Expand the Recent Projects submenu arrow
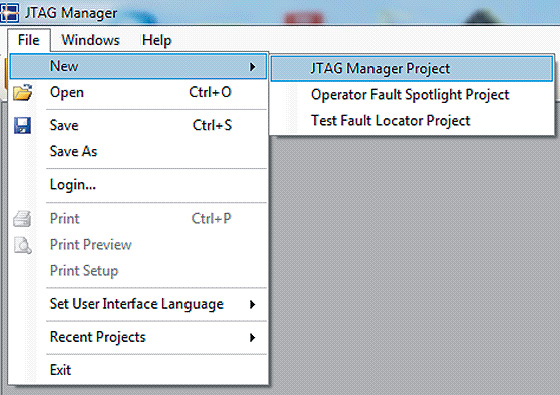 [252, 338]
